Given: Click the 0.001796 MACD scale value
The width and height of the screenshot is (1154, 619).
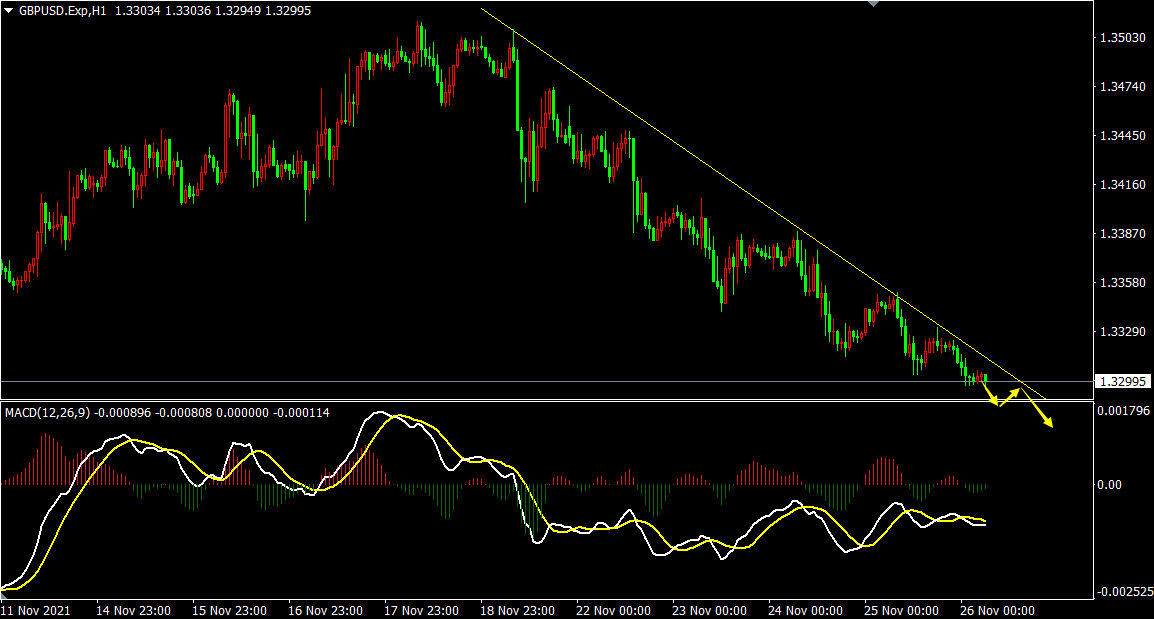Looking at the screenshot, I should (1124, 410).
